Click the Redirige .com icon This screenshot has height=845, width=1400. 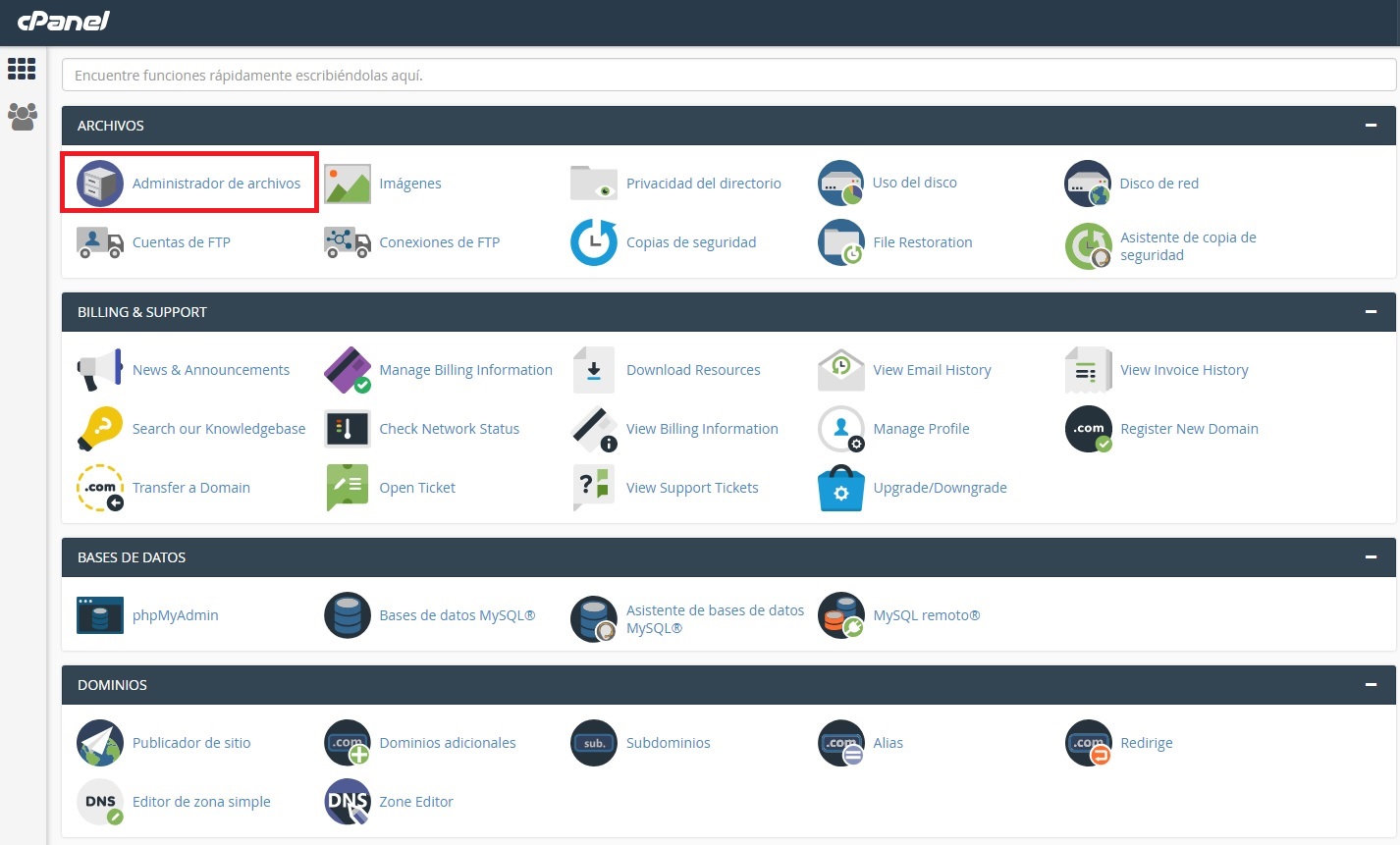click(x=1088, y=743)
